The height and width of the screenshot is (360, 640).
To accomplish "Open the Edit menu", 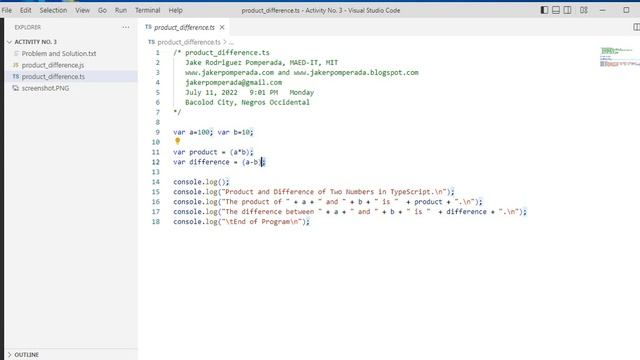I will coord(25,10).
